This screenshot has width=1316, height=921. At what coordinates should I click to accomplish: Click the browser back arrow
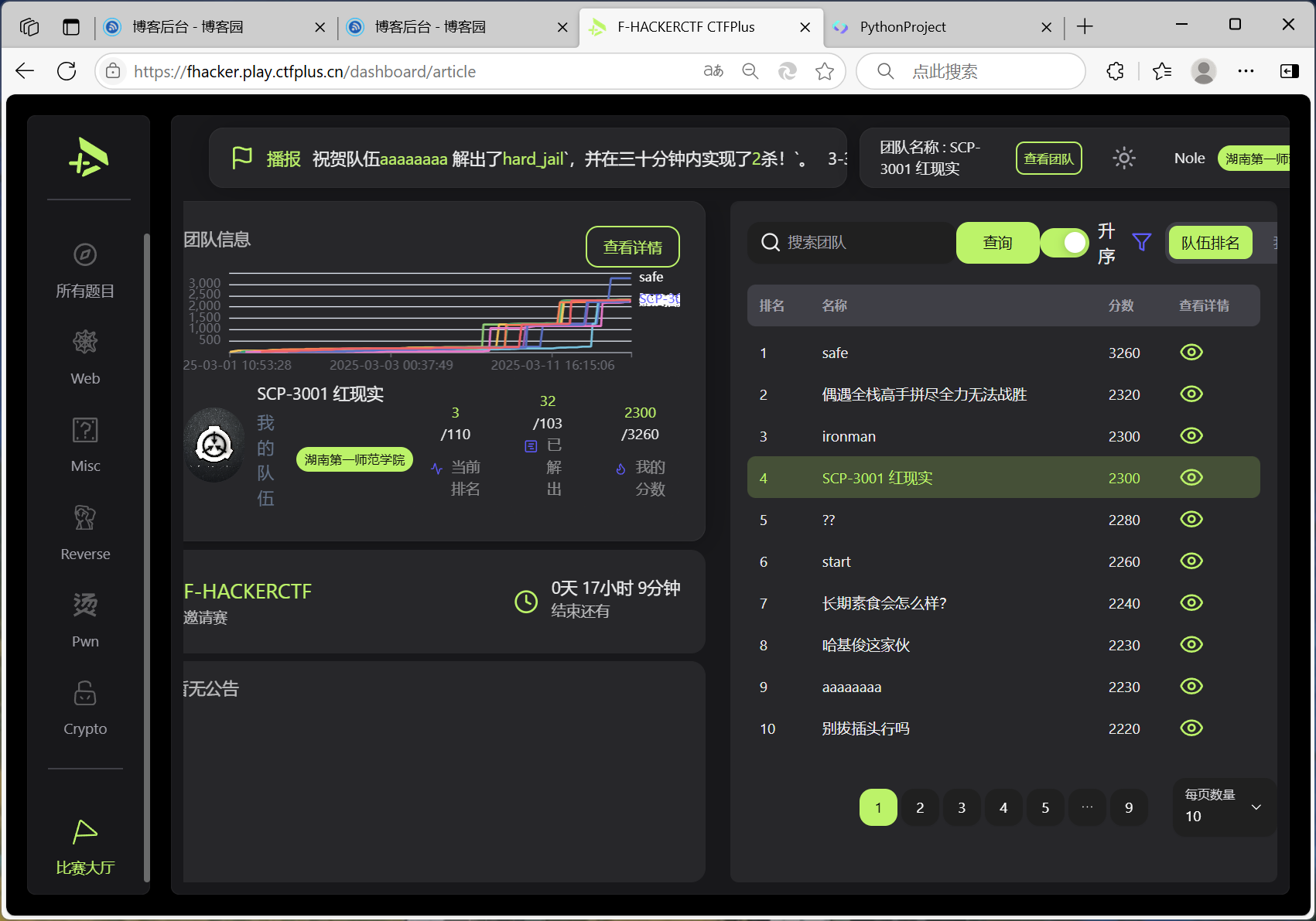click(25, 71)
